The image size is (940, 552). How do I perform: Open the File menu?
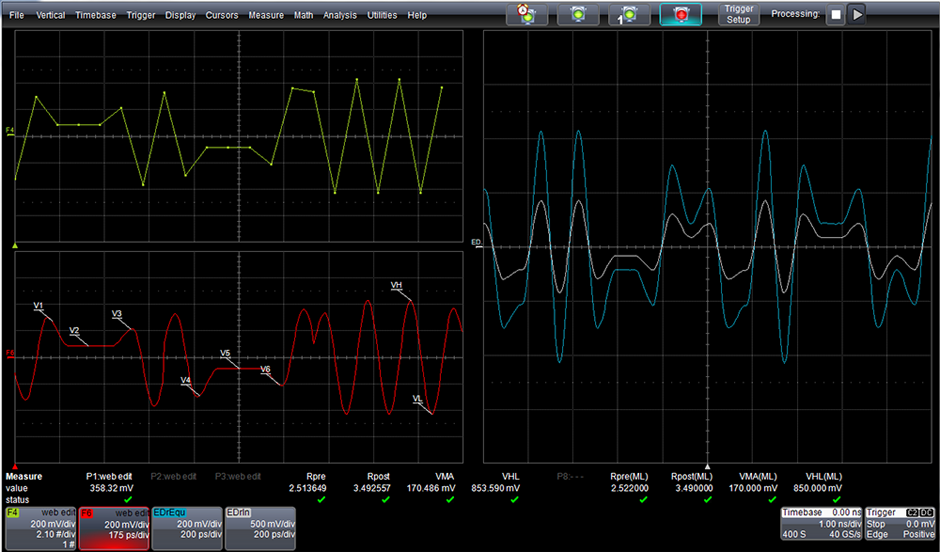click(16, 15)
